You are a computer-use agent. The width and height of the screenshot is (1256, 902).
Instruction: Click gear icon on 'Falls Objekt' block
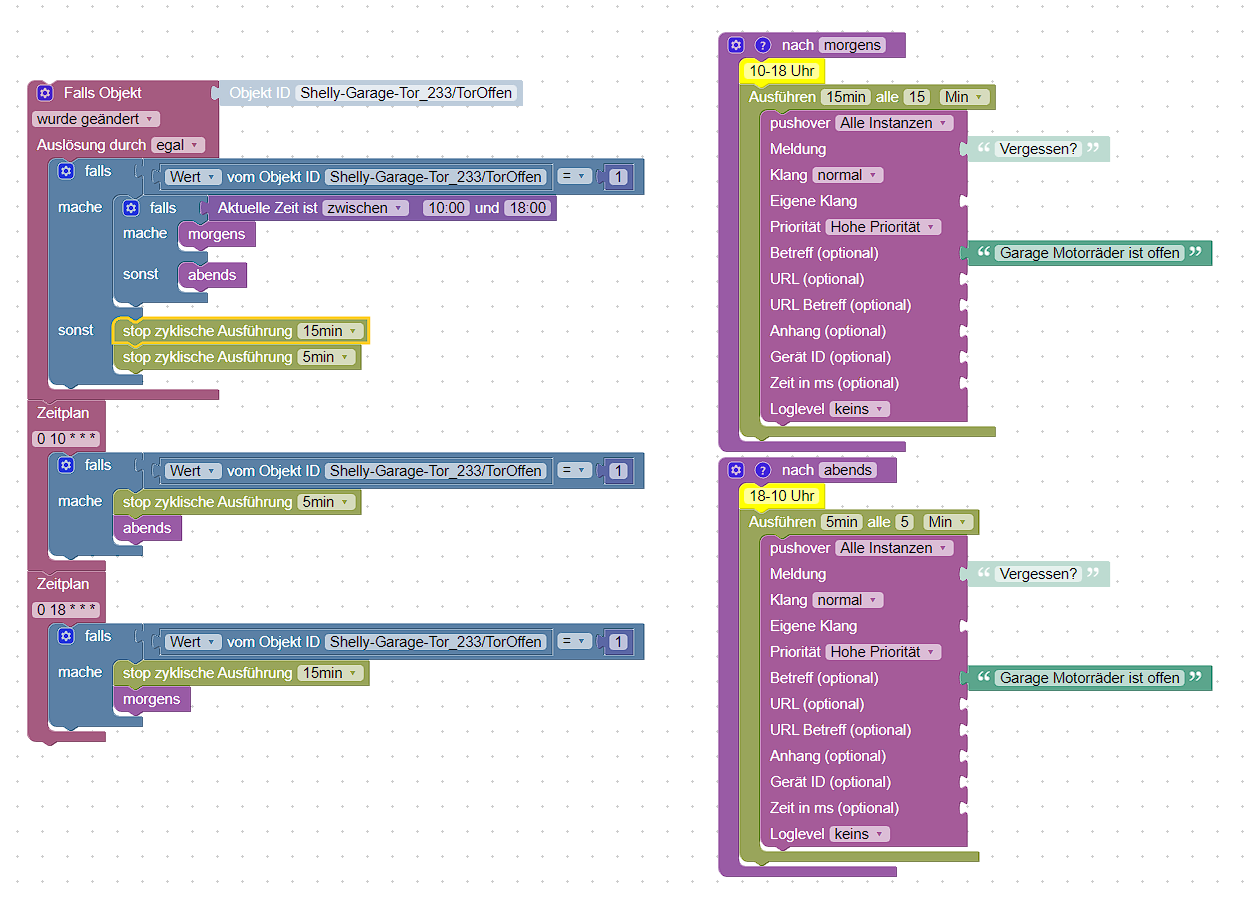click(45, 93)
